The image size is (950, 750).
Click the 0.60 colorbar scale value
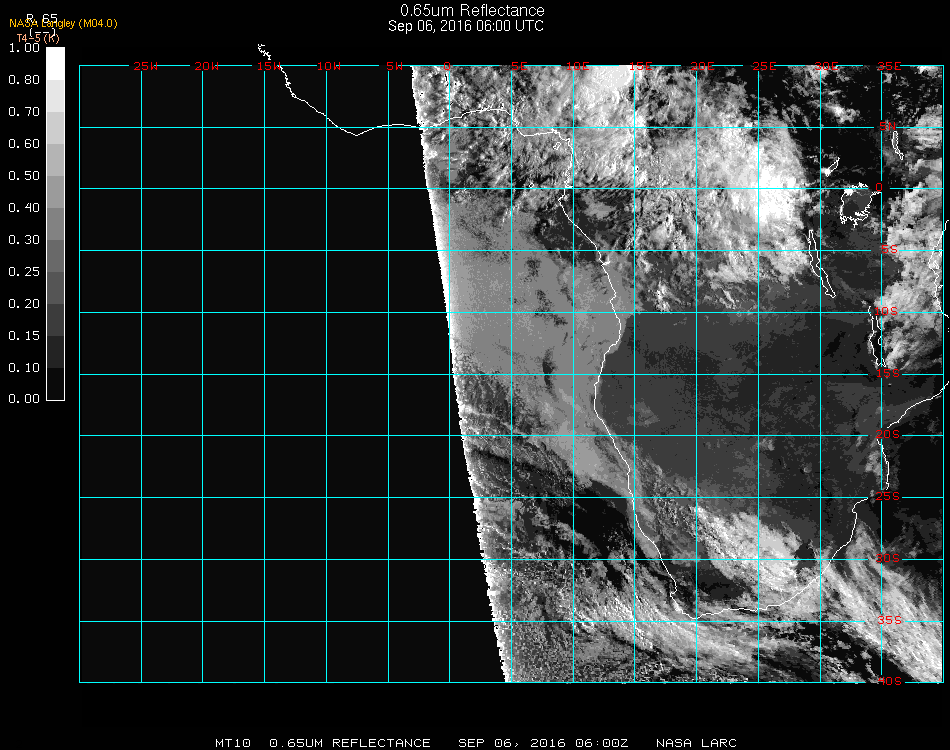coord(24,144)
